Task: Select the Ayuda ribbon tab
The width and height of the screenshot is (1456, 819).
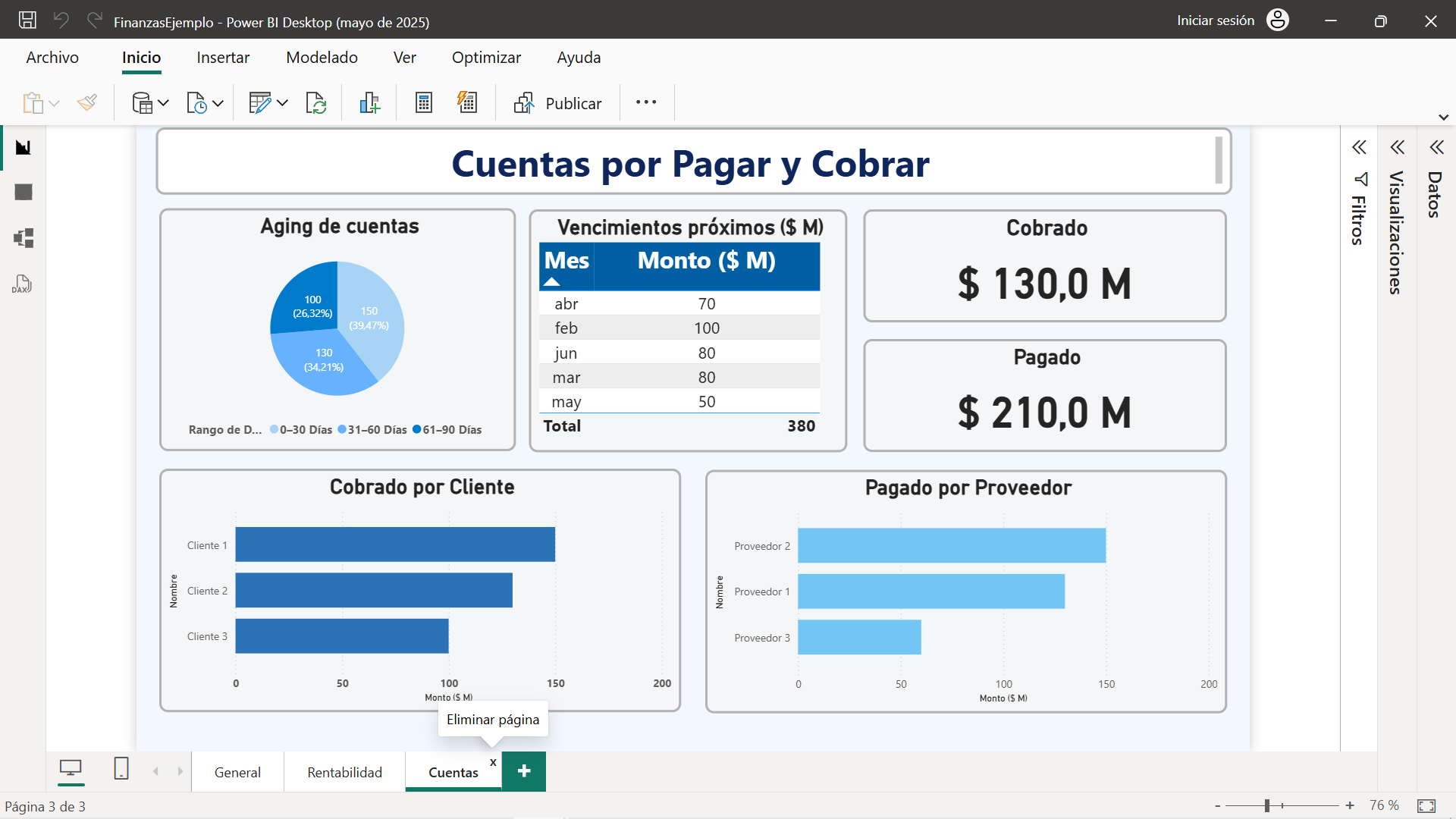Action: pos(579,58)
